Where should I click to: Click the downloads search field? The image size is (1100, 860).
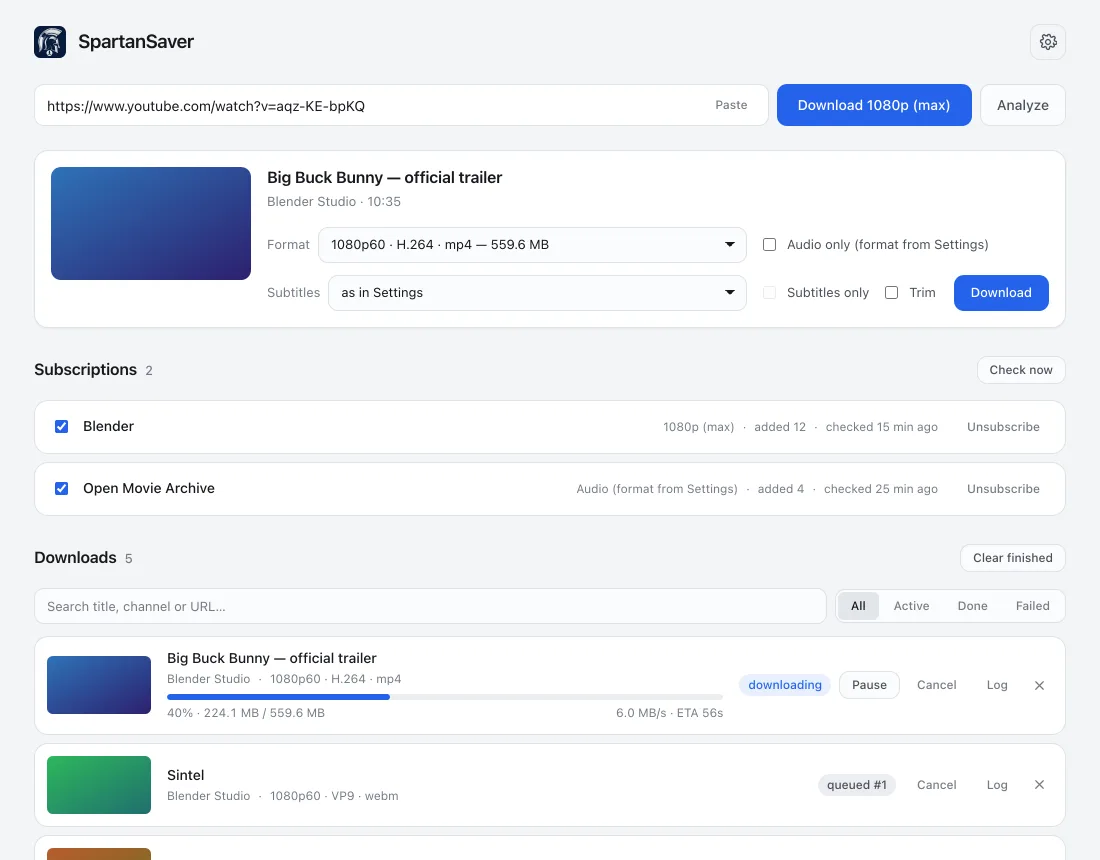430,606
